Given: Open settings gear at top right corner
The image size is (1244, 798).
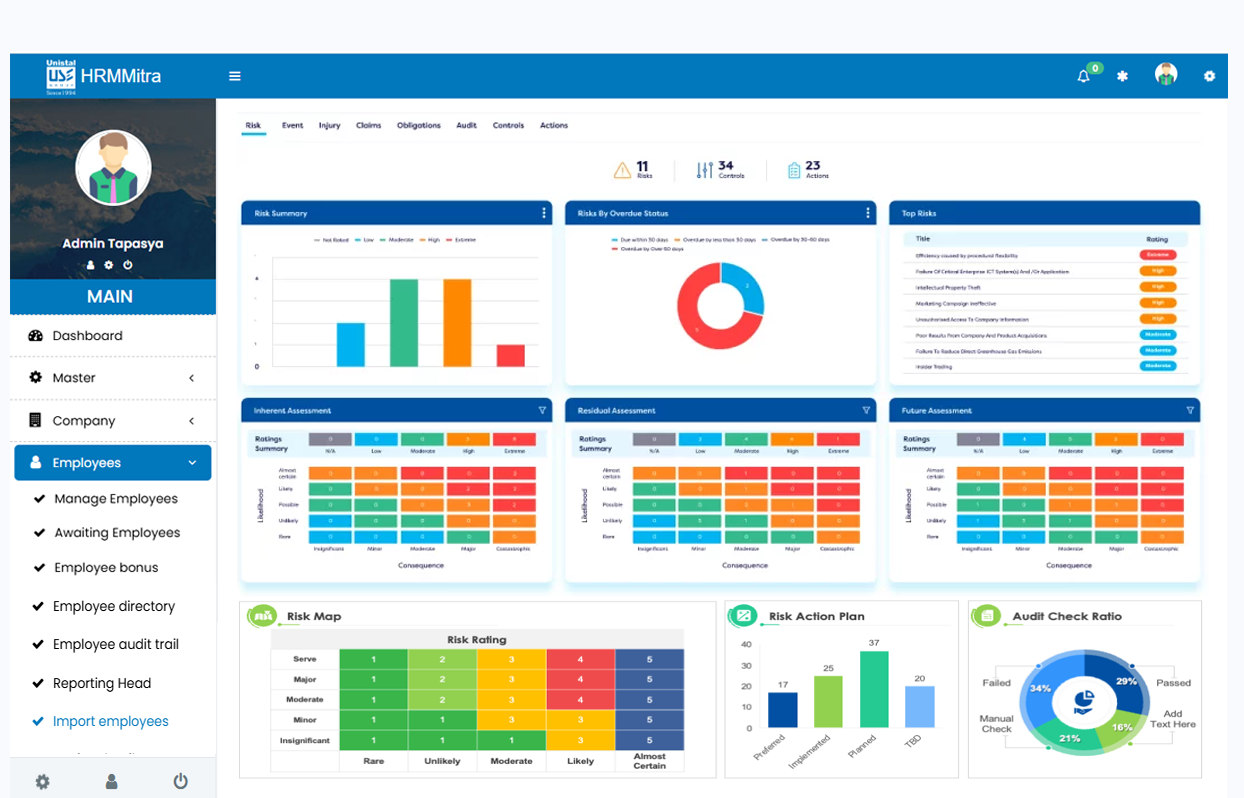Looking at the screenshot, I should (x=1209, y=76).
